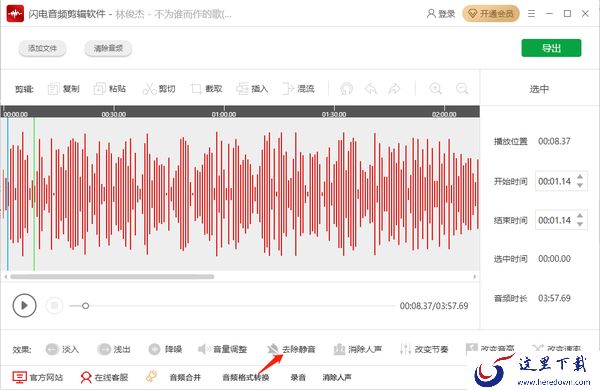Click the horizontal waveform scrollbar thumb

tap(112, 276)
